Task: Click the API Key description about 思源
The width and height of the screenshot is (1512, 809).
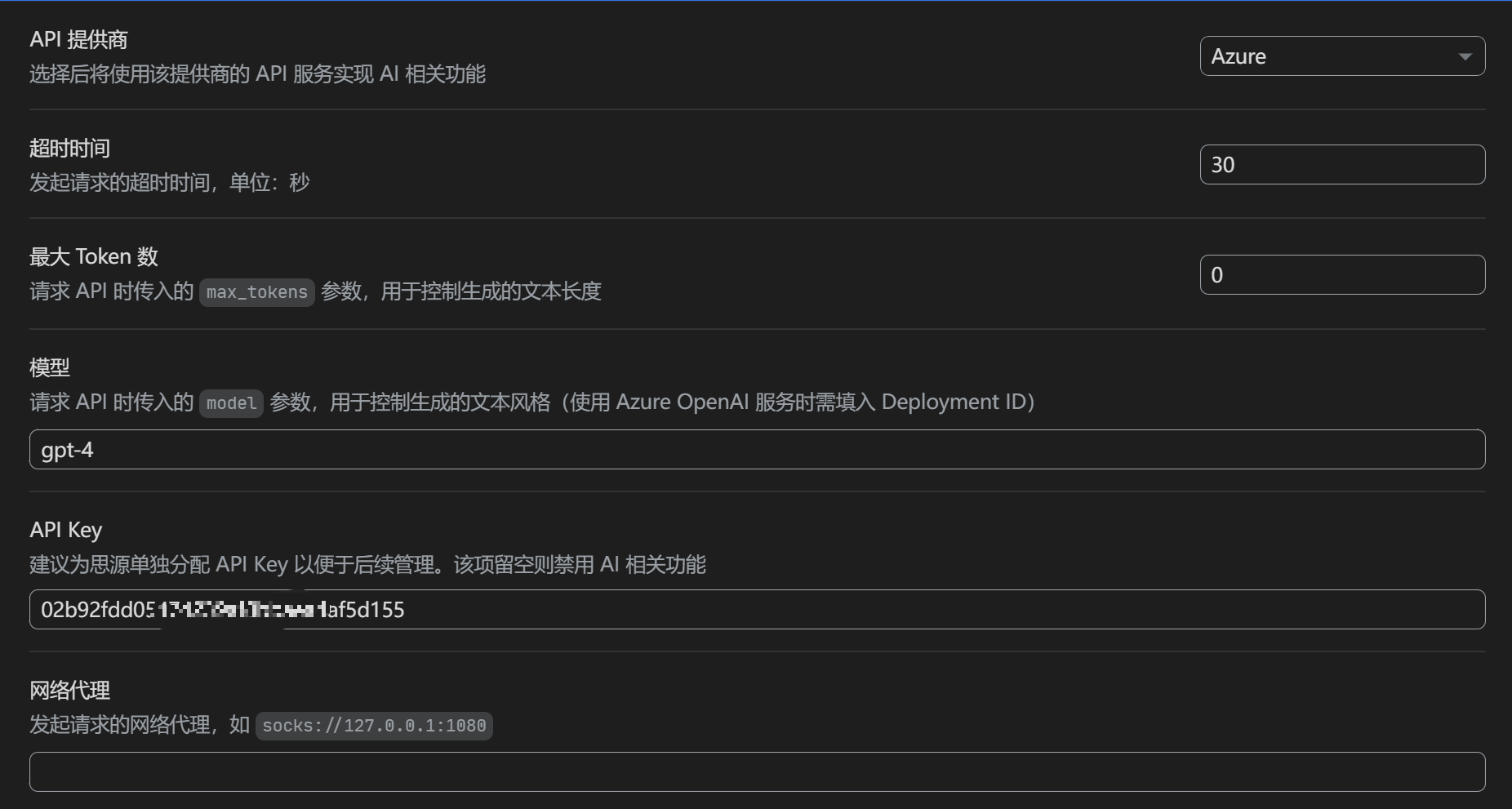Action: point(367,565)
